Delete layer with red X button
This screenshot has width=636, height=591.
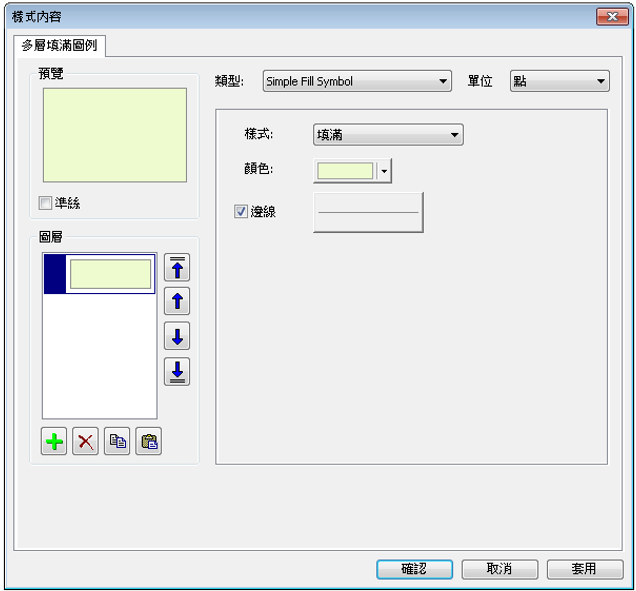point(86,441)
